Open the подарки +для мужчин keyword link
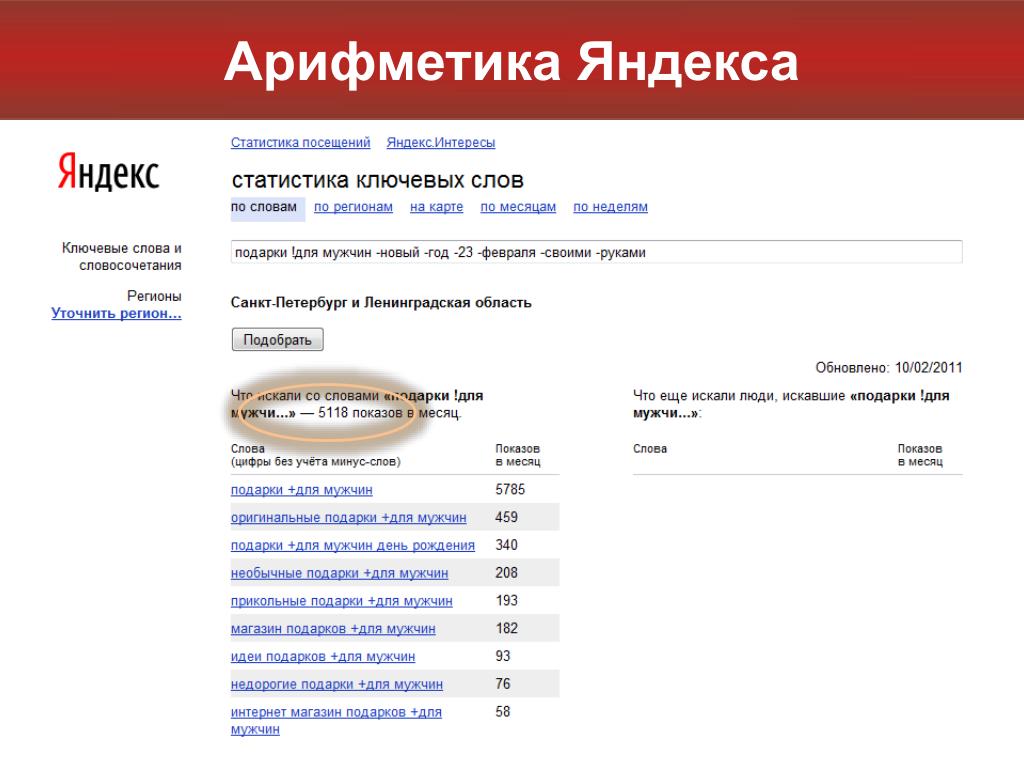 pyautogui.click(x=302, y=490)
